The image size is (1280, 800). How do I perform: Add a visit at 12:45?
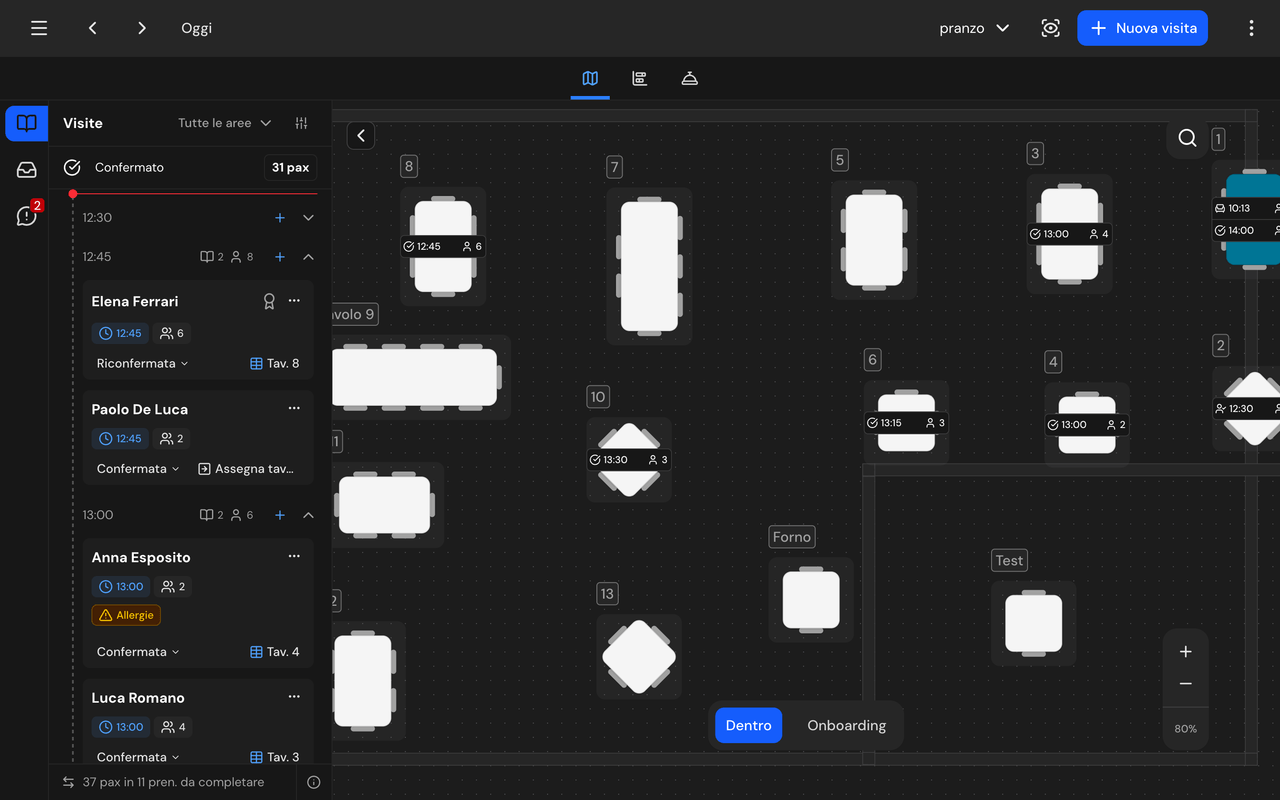coord(280,257)
